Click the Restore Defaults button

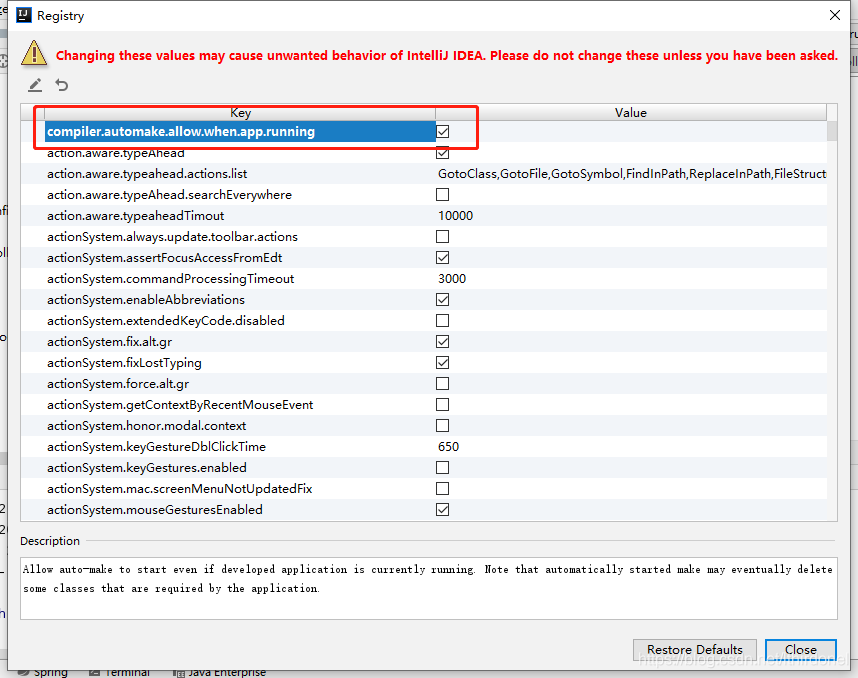click(x=694, y=650)
